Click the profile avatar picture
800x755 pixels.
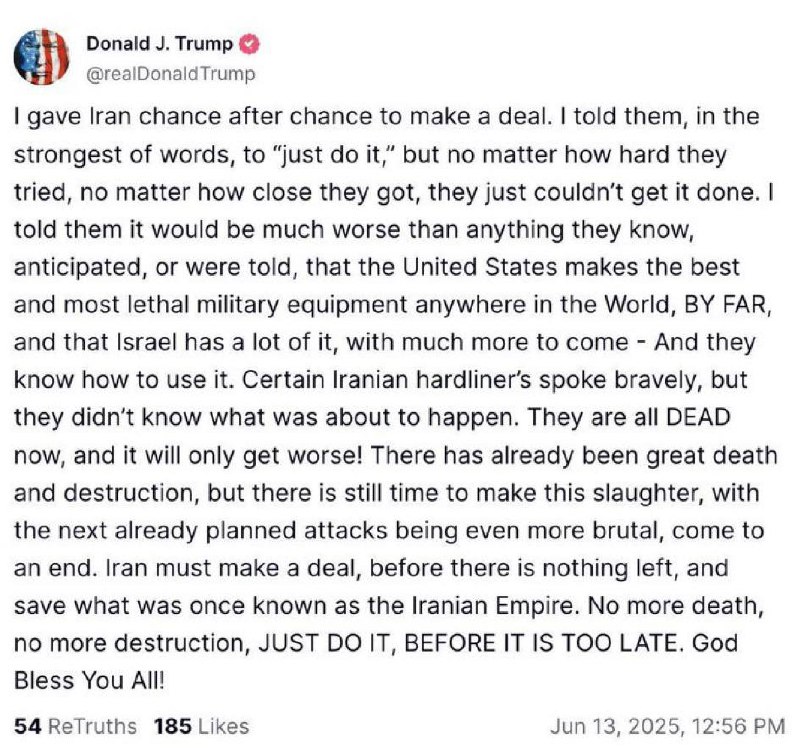pos(41,57)
